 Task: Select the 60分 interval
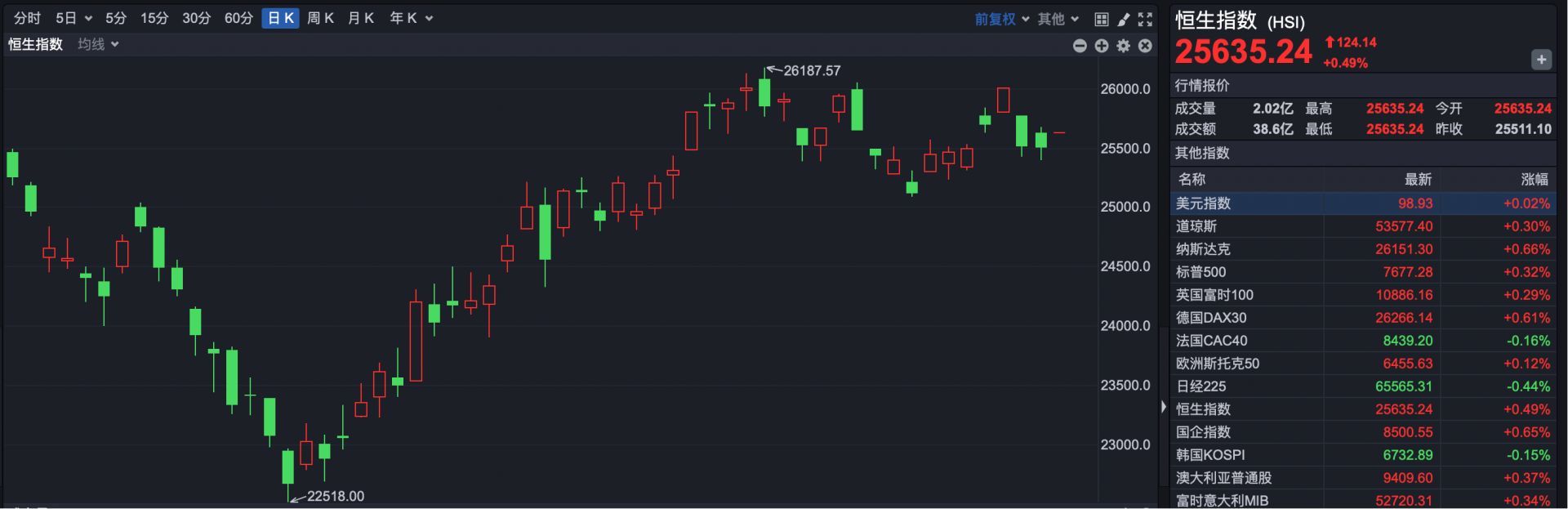[x=238, y=18]
